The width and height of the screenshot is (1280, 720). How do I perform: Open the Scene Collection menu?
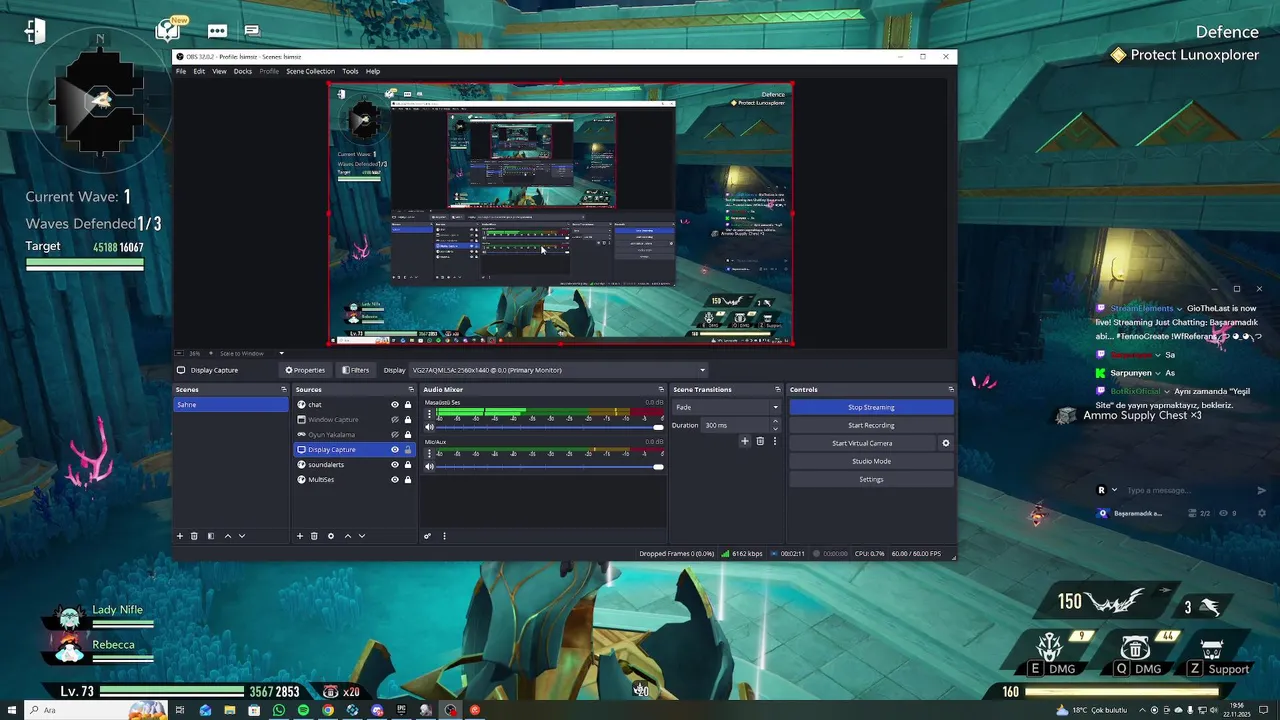click(x=310, y=71)
